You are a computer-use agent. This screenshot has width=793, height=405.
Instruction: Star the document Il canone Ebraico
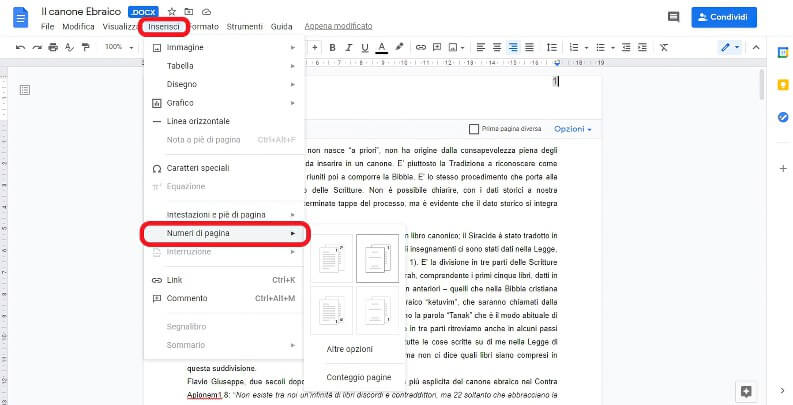point(172,11)
